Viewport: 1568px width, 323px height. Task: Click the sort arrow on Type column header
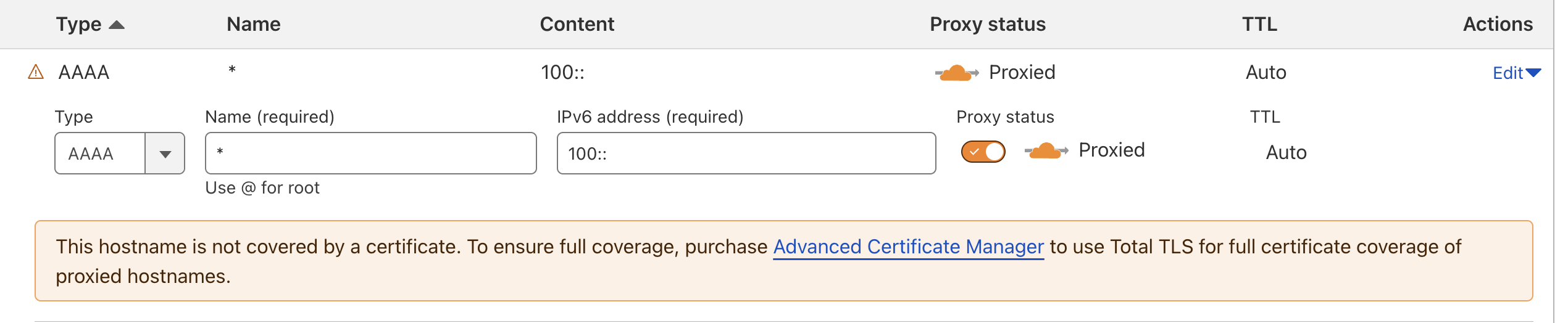coord(117,25)
